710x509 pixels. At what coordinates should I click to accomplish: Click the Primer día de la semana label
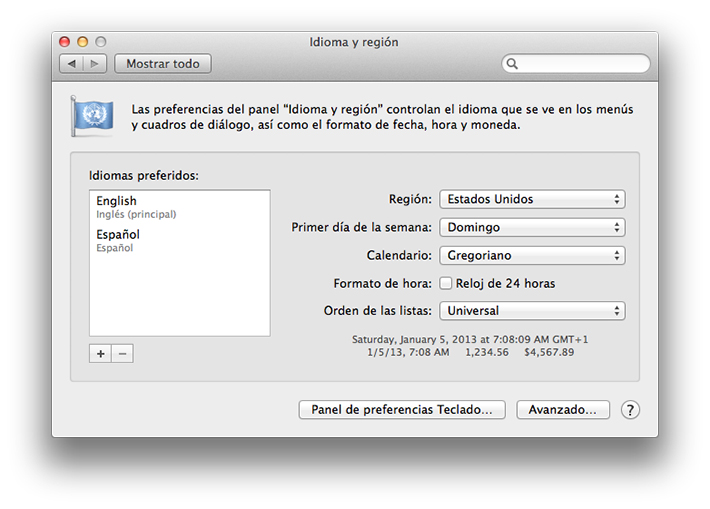pyautogui.click(x=361, y=227)
